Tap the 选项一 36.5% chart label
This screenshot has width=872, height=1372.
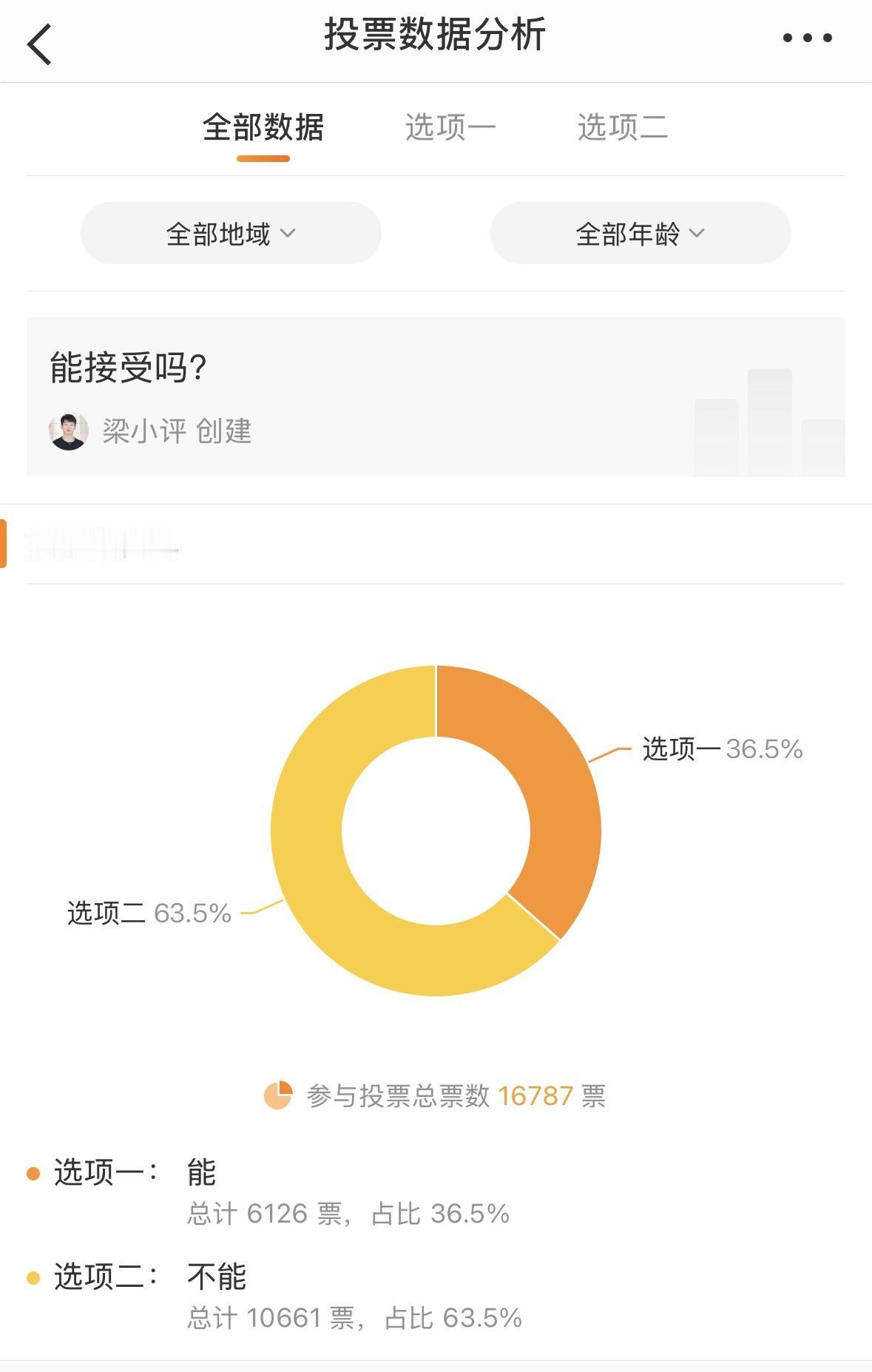click(x=722, y=749)
